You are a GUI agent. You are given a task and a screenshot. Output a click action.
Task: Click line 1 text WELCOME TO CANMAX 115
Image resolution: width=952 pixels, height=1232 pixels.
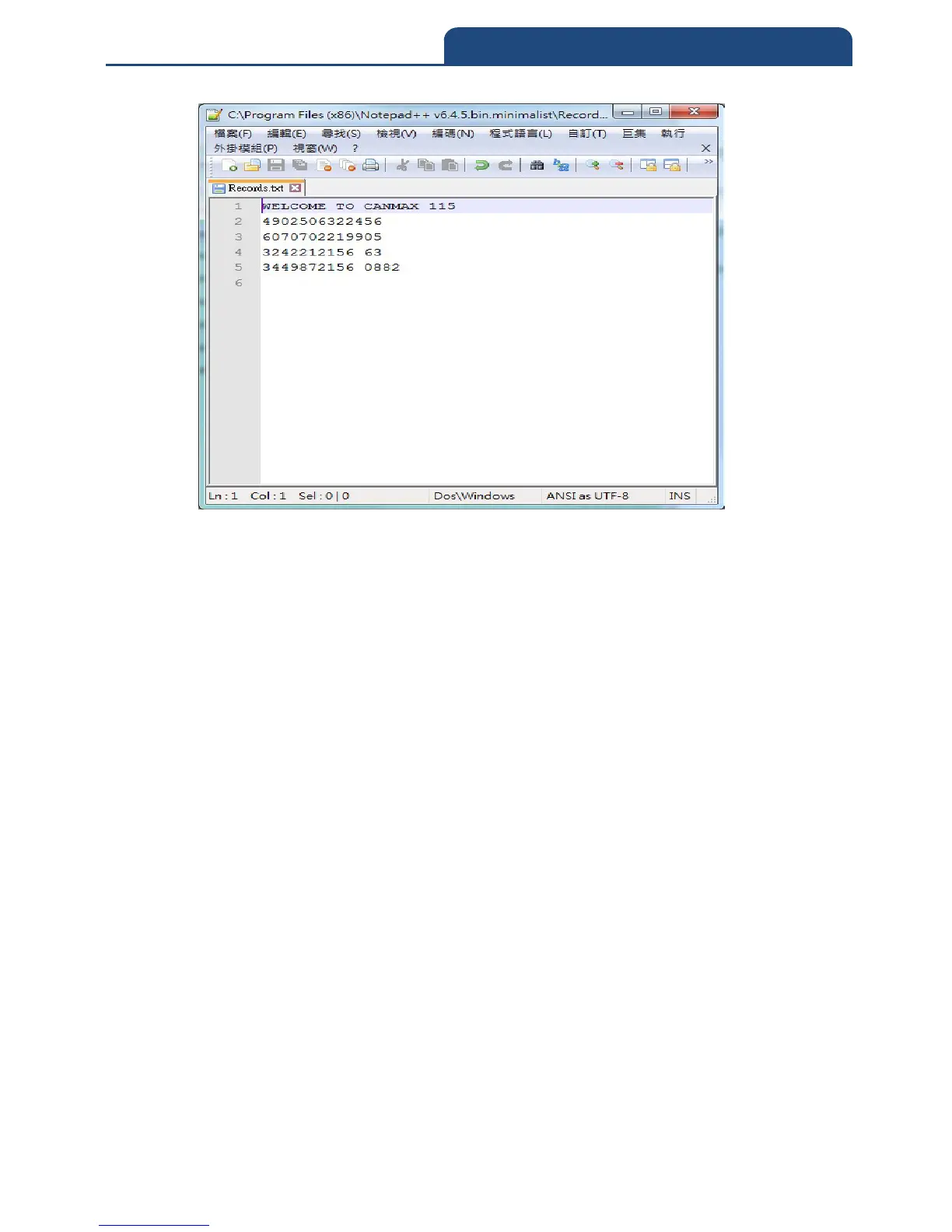click(x=359, y=206)
